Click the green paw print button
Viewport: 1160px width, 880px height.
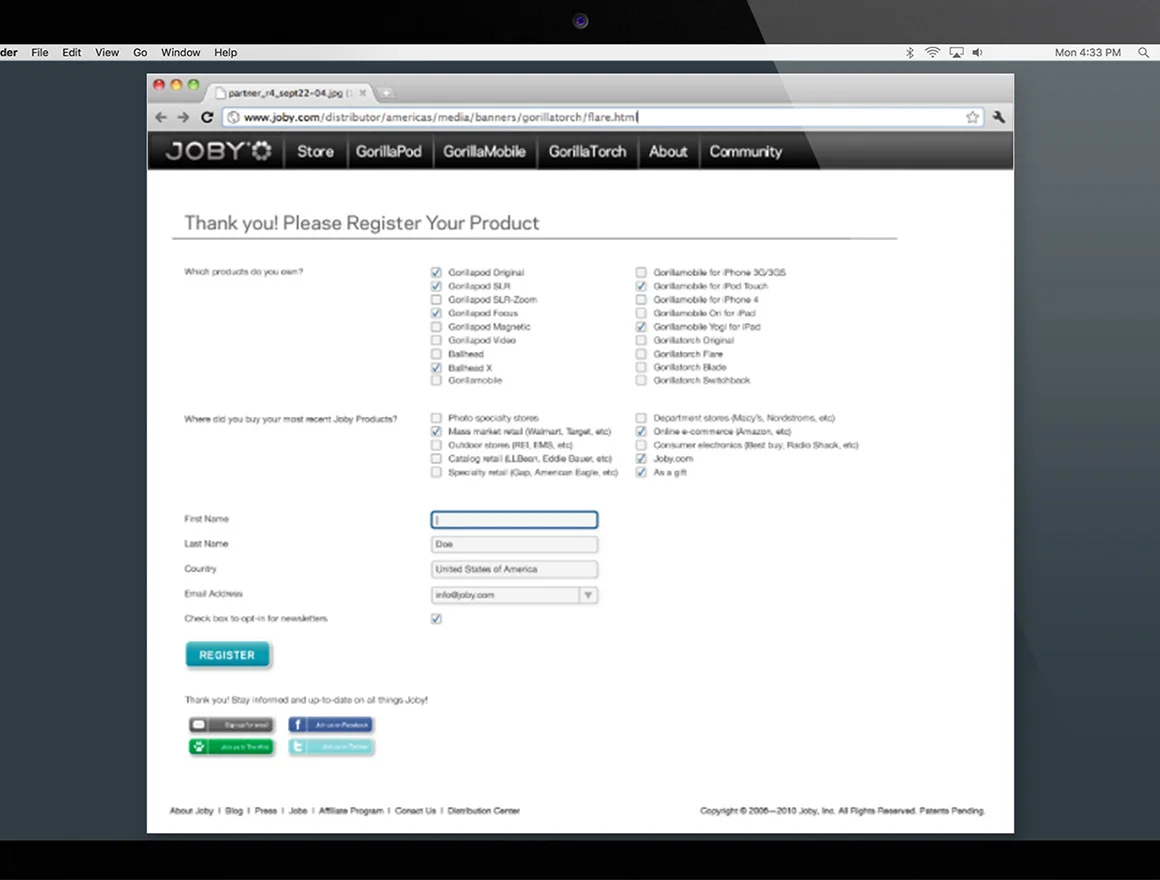(231, 747)
